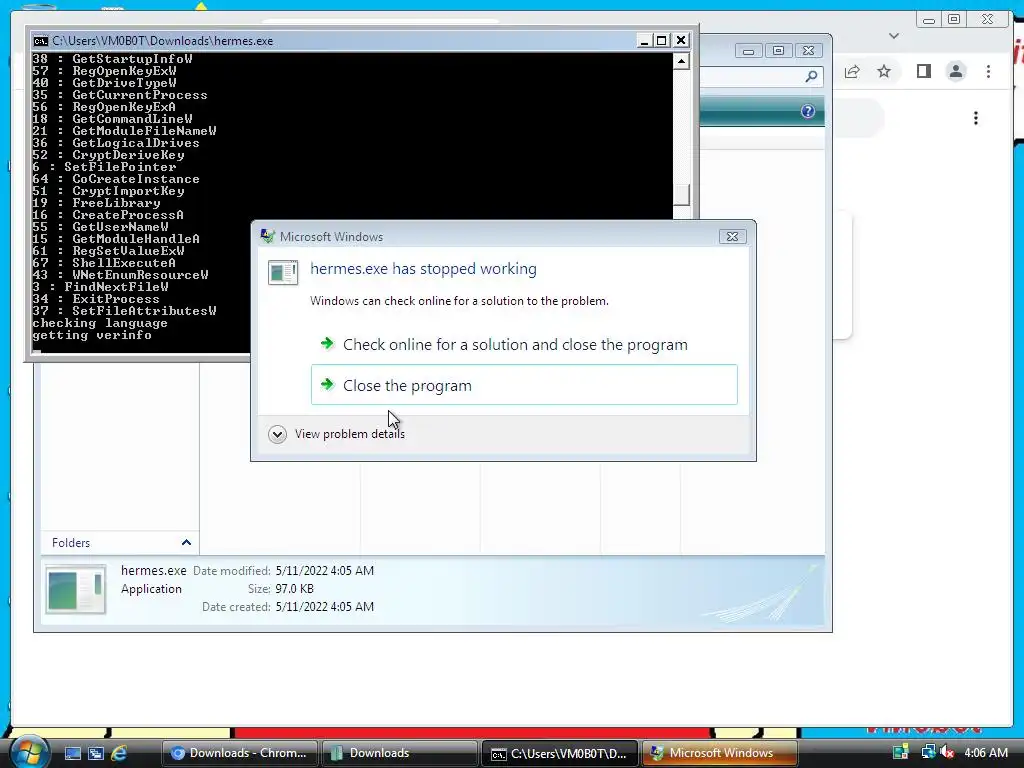1024x768 pixels.
Task: Close the Microsoft Windows error dialog
Action: tap(732, 236)
